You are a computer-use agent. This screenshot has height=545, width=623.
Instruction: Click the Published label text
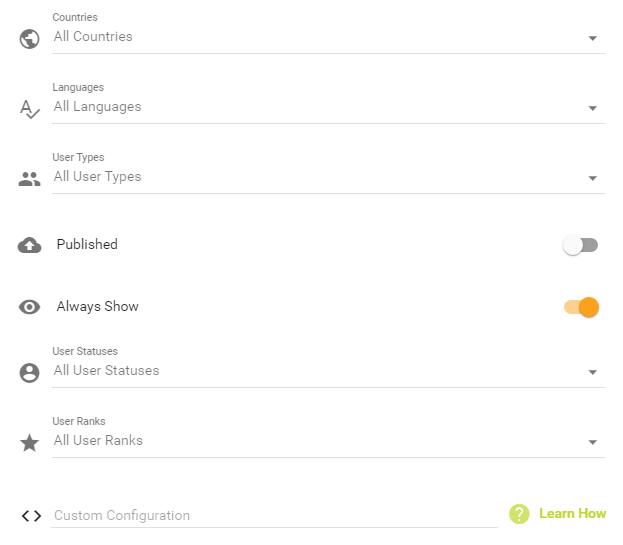click(87, 245)
